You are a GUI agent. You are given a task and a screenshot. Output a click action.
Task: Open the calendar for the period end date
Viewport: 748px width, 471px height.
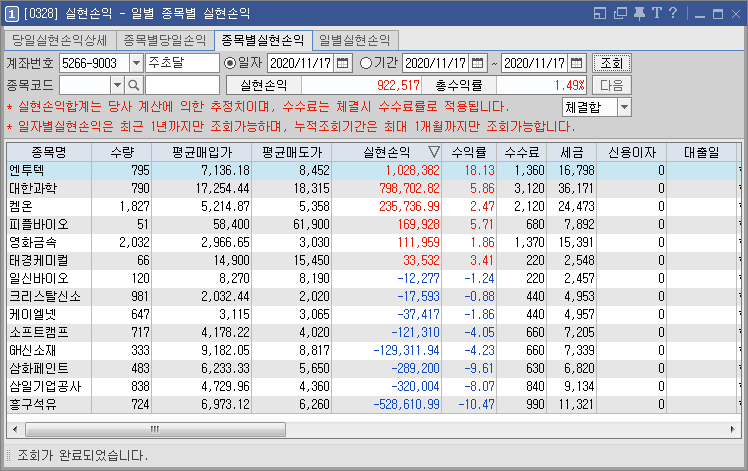pyautogui.click(x=577, y=63)
